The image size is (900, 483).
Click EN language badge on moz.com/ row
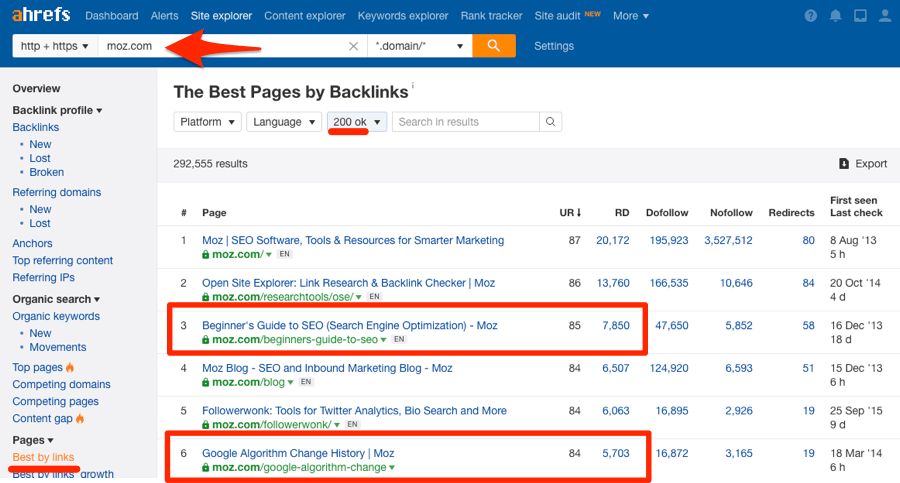point(285,254)
